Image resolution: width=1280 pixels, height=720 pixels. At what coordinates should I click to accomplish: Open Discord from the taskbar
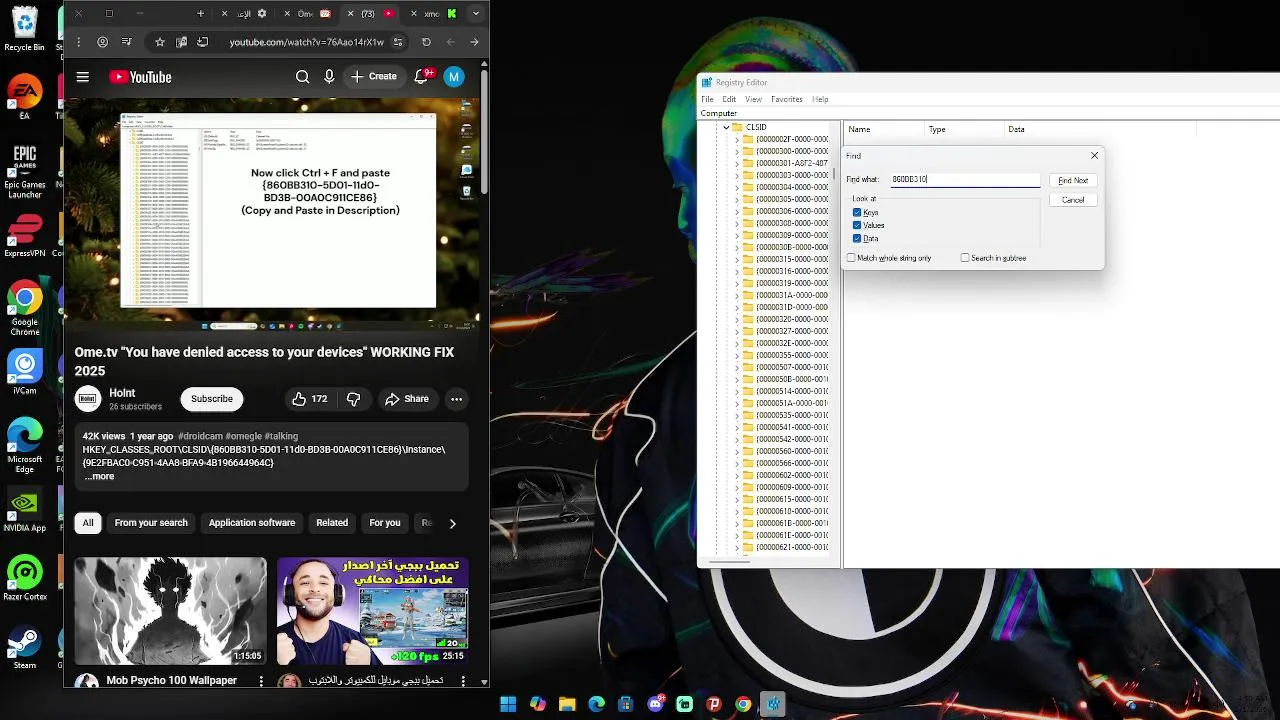point(656,704)
